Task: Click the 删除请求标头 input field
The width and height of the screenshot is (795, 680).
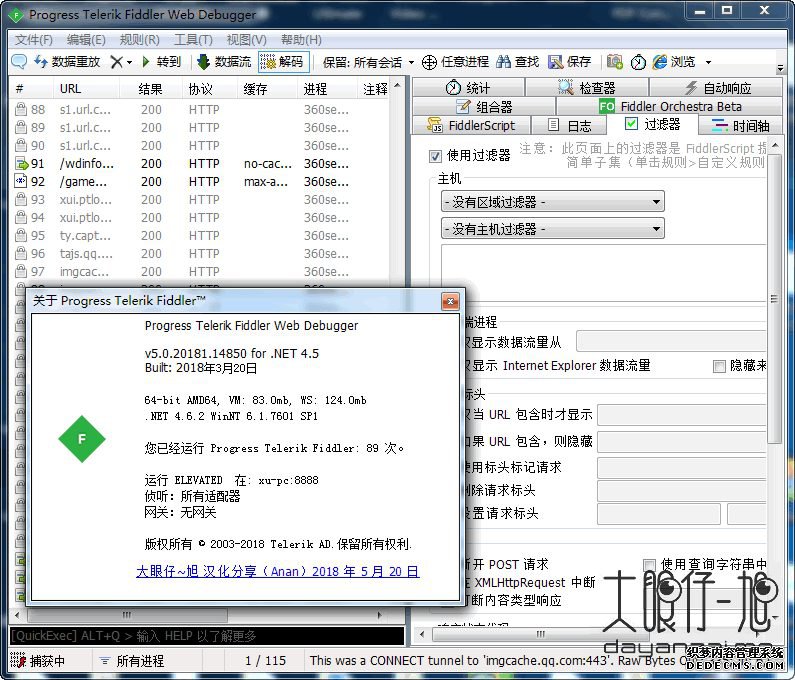Action: (x=682, y=491)
